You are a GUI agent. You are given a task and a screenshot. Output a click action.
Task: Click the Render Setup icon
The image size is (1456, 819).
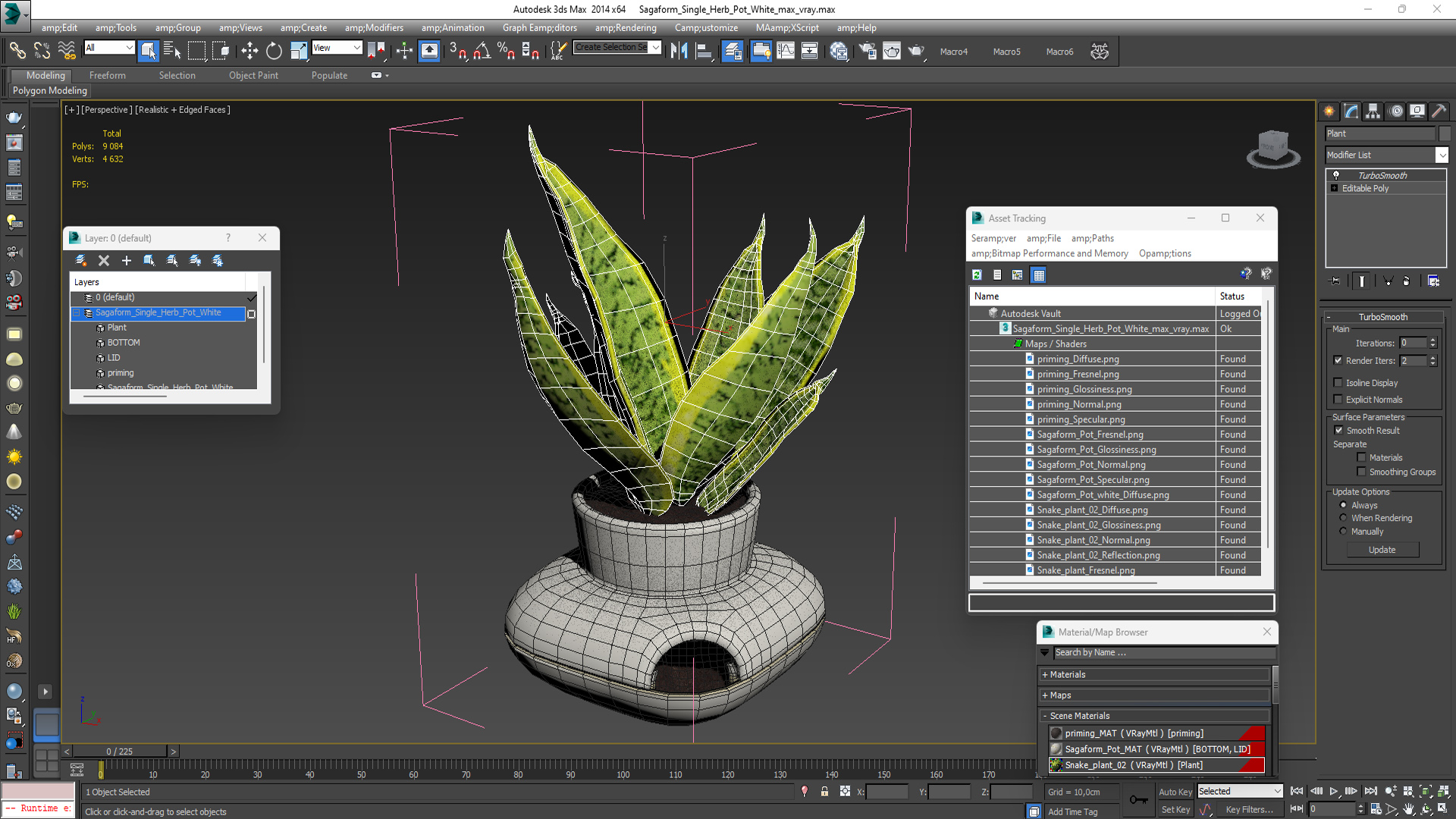click(x=867, y=52)
